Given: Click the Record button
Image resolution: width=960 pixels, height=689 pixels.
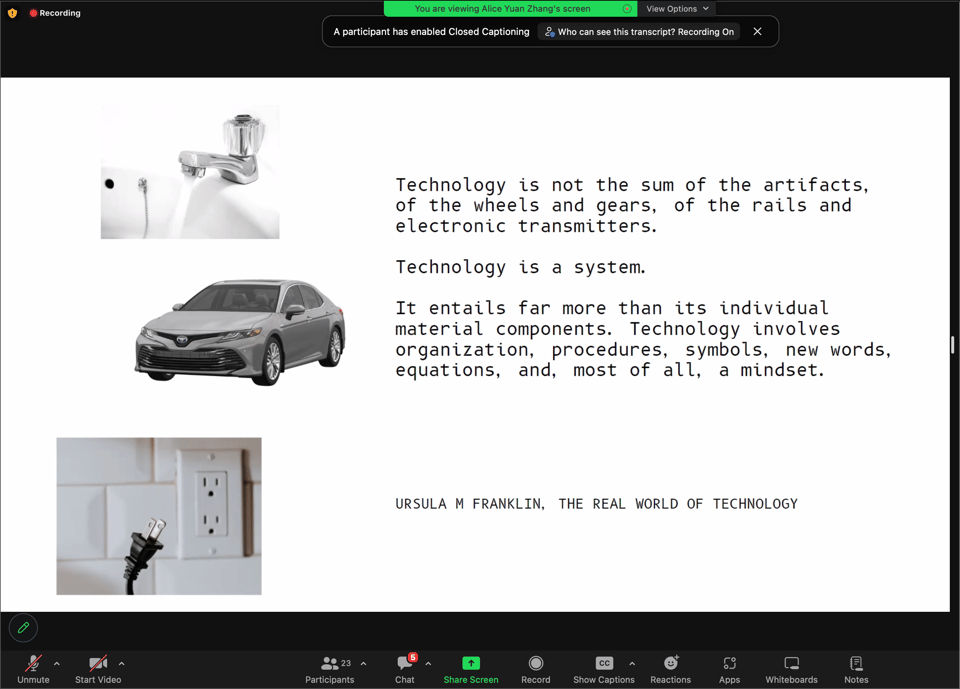Looking at the screenshot, I should (x=535, y=669).
